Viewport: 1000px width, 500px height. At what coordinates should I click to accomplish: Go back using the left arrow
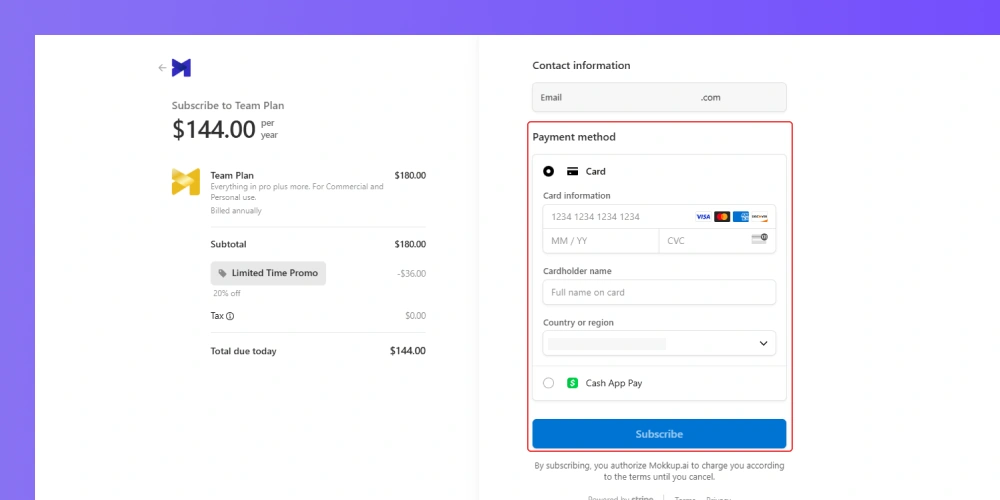(162, 68)
